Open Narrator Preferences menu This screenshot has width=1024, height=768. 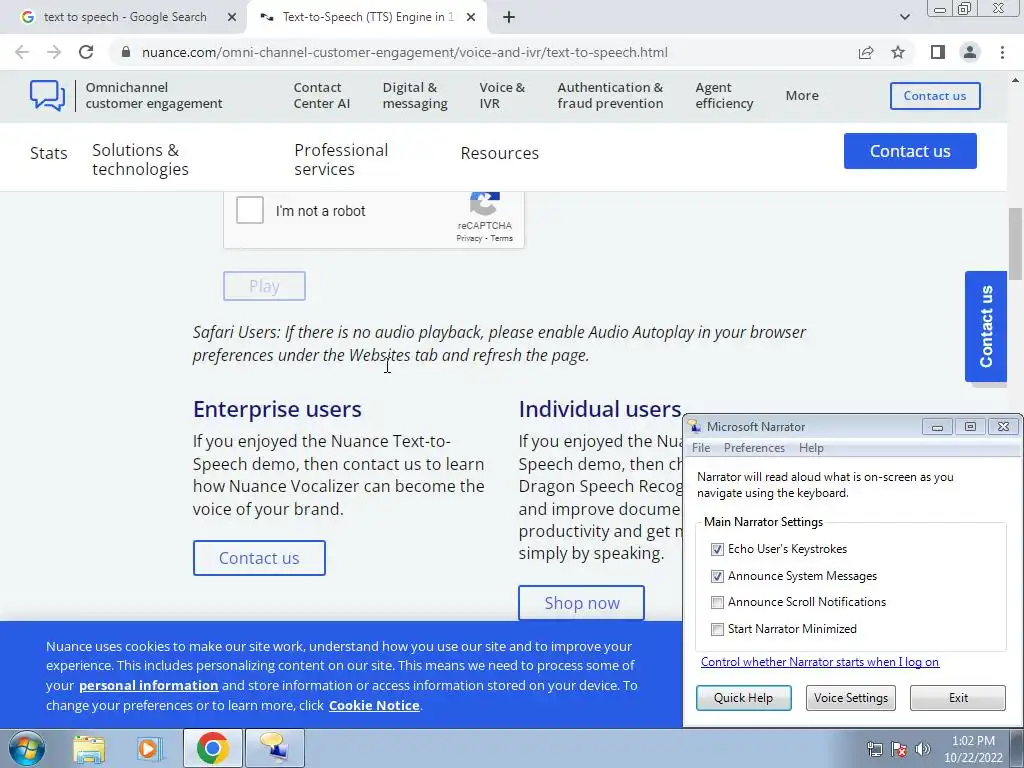pos(754,448)
